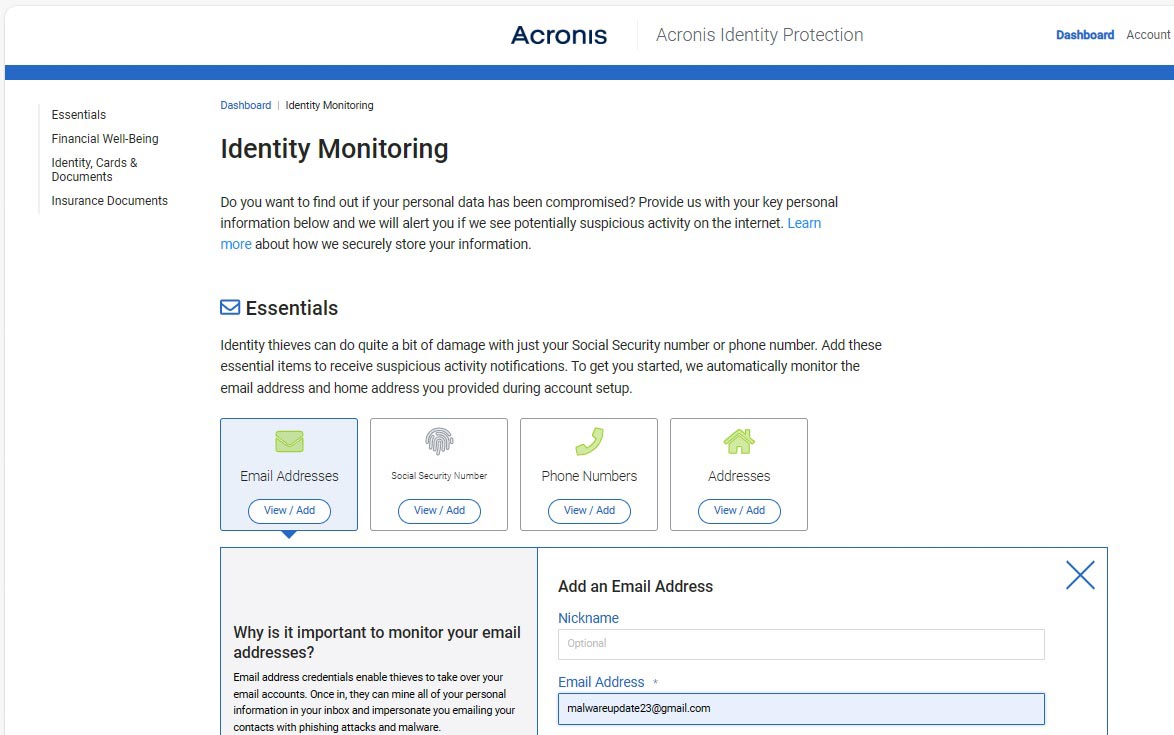
Task: Open the Dashboard tab in top navigation
Action: tap(1084, 35)
